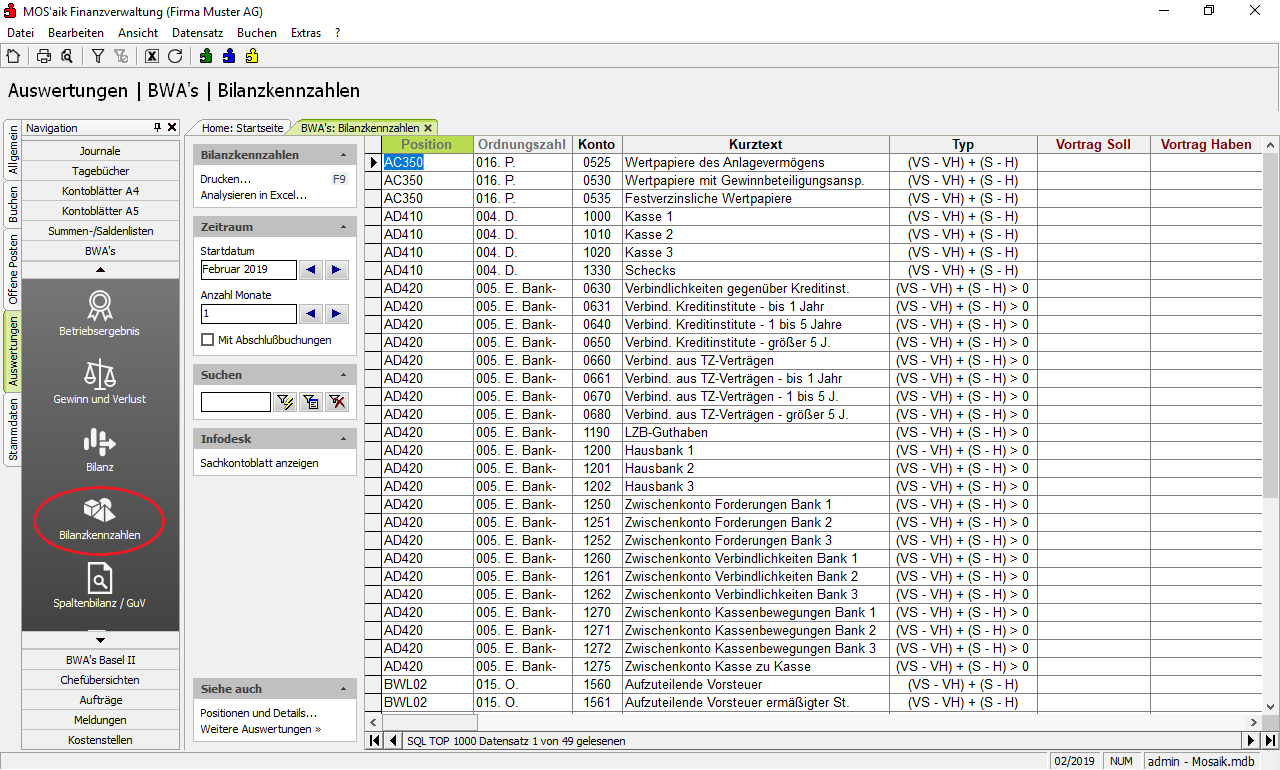Click the printer icon in the toolbar

click(x=44, y=56)
